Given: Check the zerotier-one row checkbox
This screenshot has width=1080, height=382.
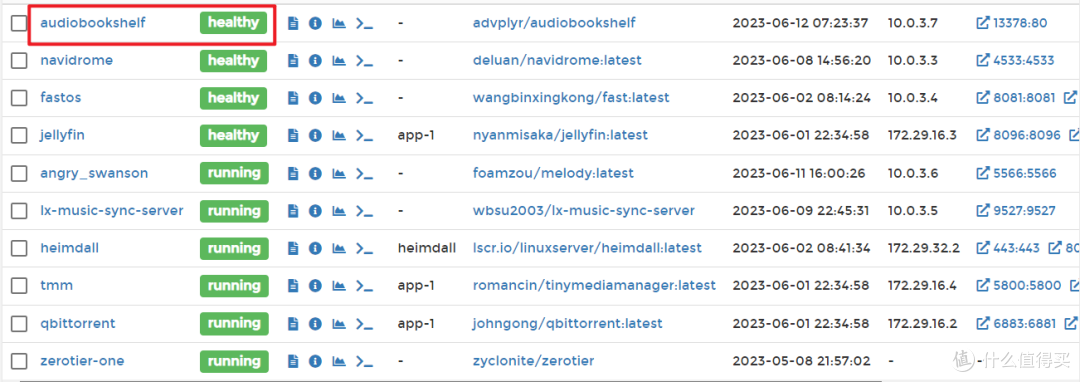Looking at the screenshot, I should [19, 361].
